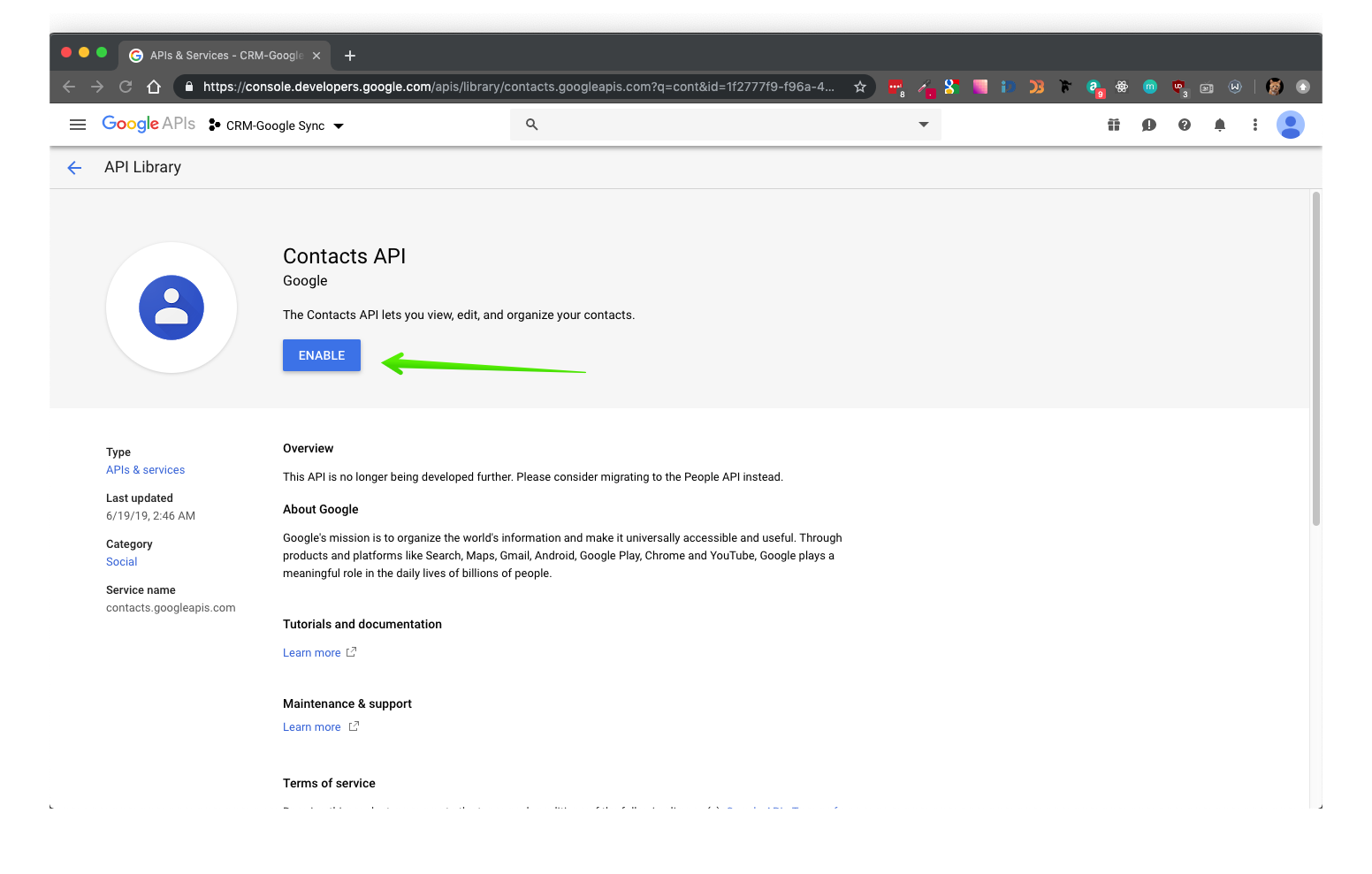The image size is (1372, 874).
Task: Open the three-dot settings menu
Action: pos(1255,125)
